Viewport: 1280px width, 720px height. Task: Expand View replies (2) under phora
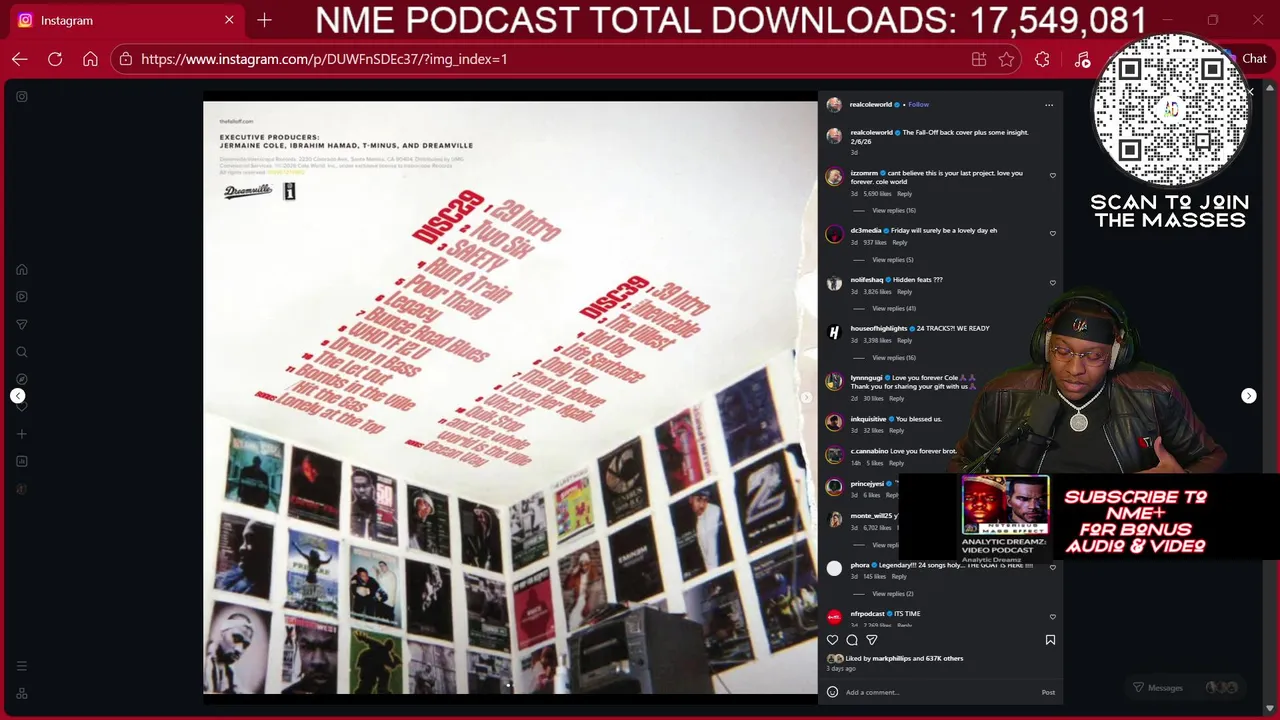893,594
